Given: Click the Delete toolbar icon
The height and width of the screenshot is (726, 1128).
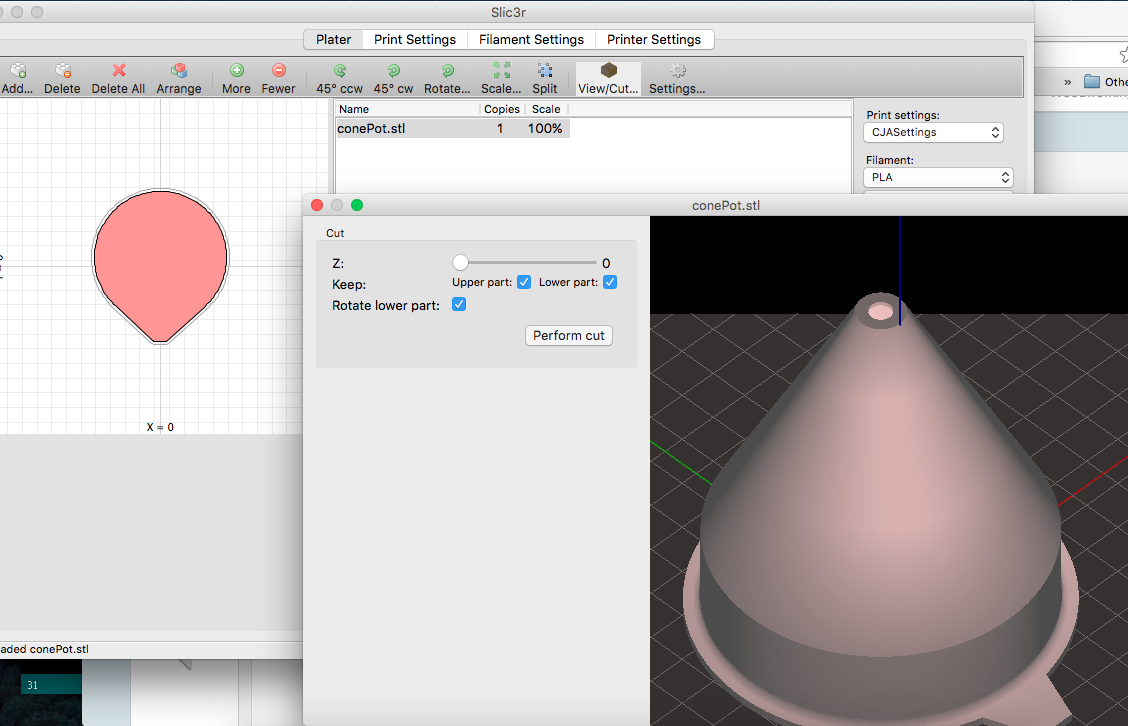Looking at the screenshot, I should point(63,71).
